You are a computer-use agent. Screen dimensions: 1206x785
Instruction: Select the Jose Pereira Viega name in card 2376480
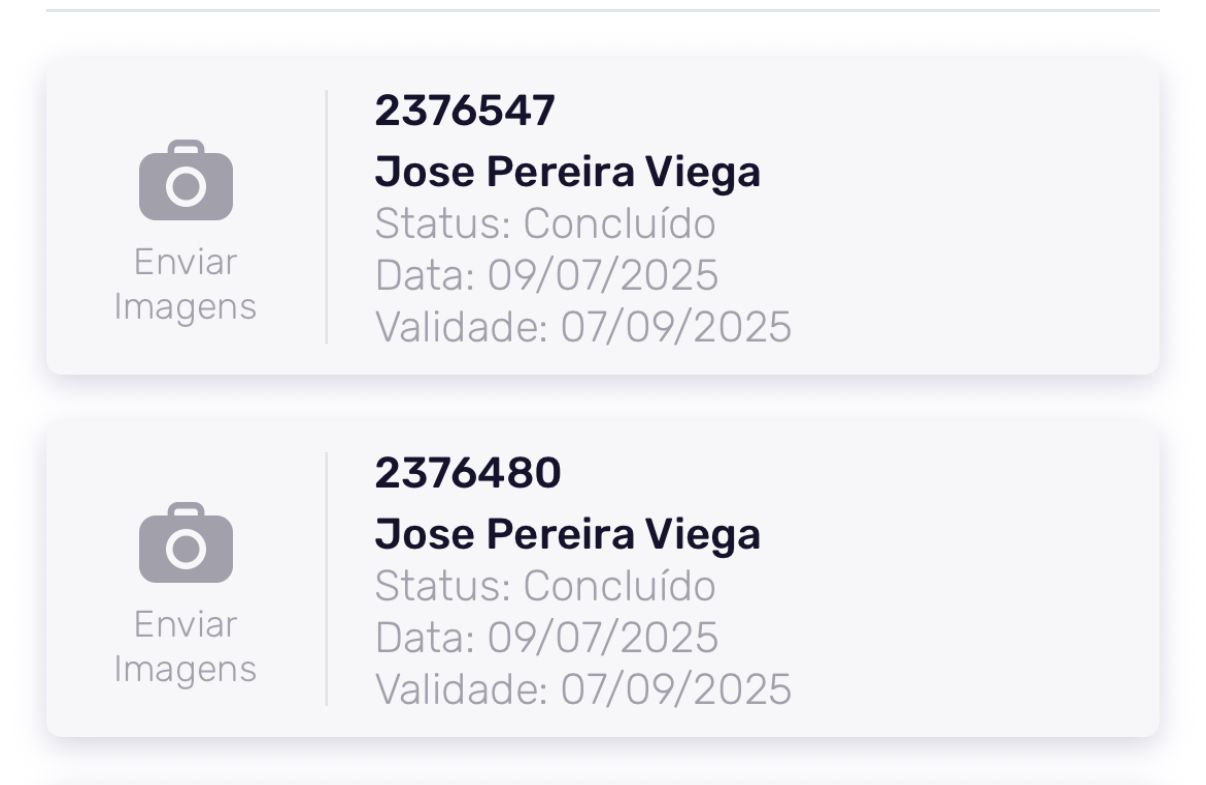tap(567, 534)
